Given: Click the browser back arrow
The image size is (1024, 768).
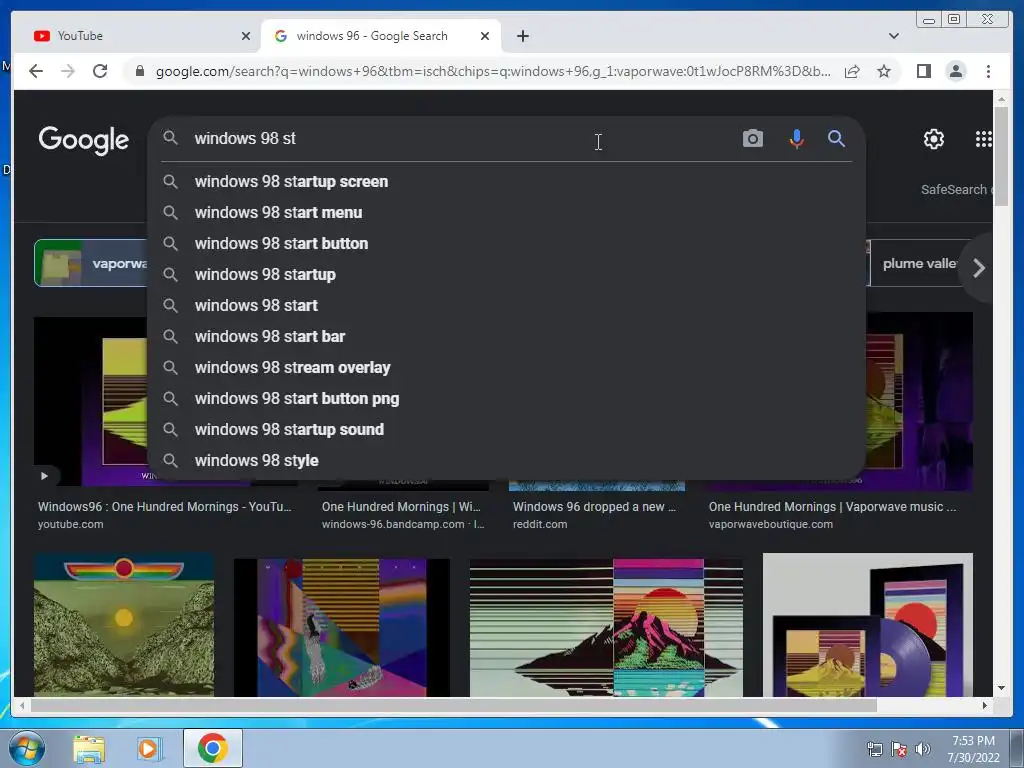Looking at the screenshot, I should tap(36, 71).
